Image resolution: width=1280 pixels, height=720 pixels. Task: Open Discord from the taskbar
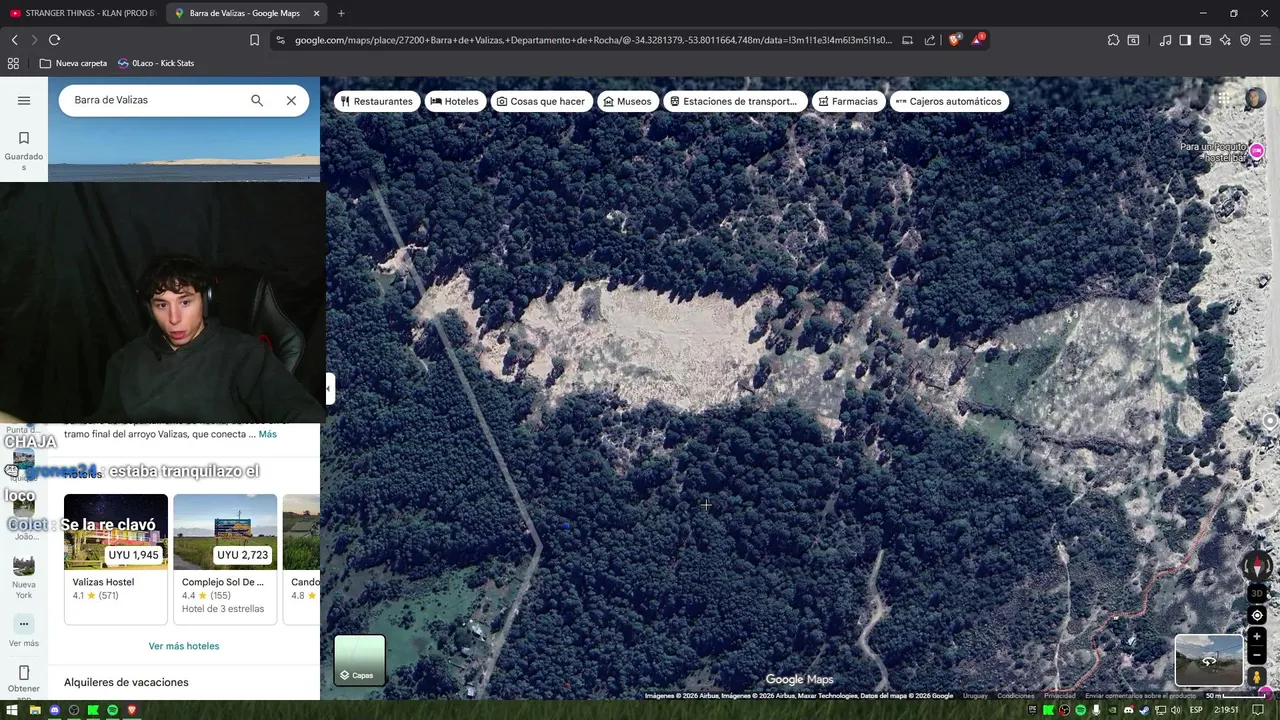54,710
